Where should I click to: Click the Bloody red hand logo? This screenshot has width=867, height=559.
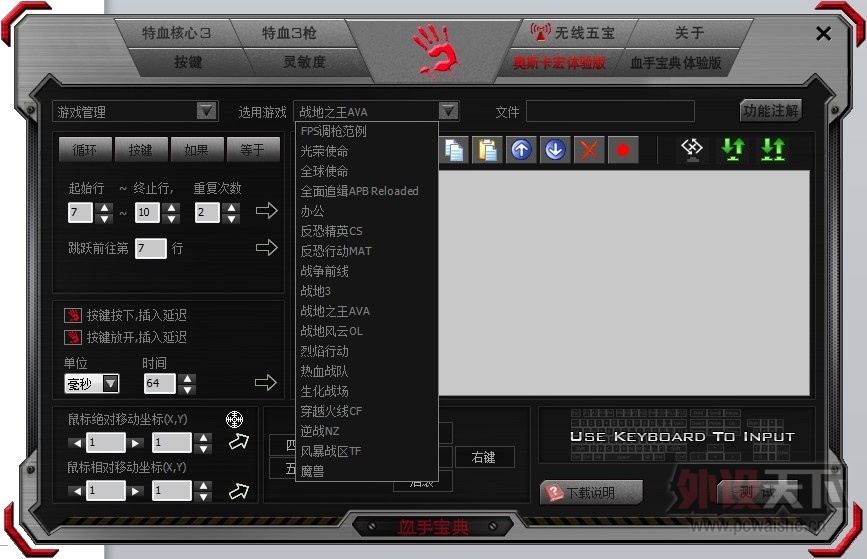point(437,51)
